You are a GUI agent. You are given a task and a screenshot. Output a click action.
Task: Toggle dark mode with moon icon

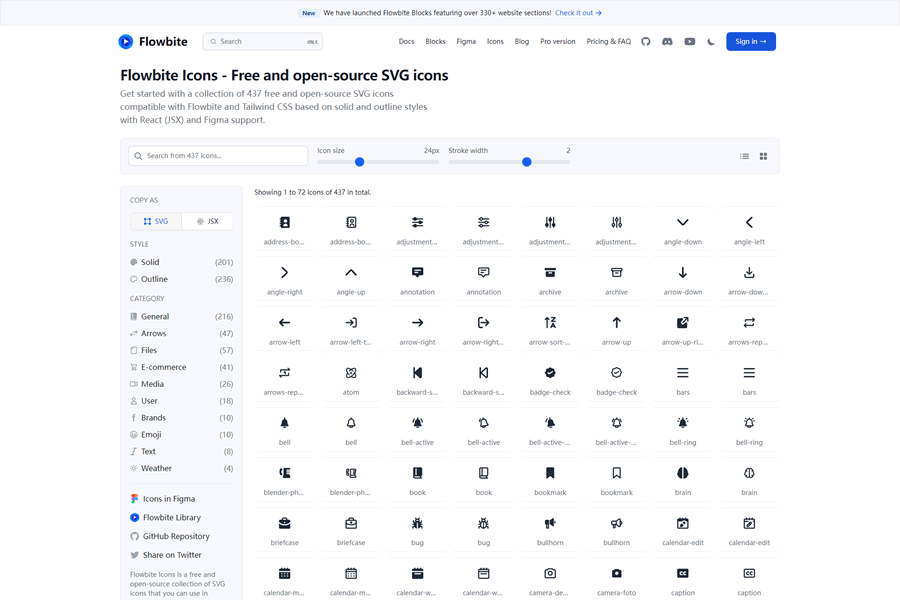[x=711, y=42]
